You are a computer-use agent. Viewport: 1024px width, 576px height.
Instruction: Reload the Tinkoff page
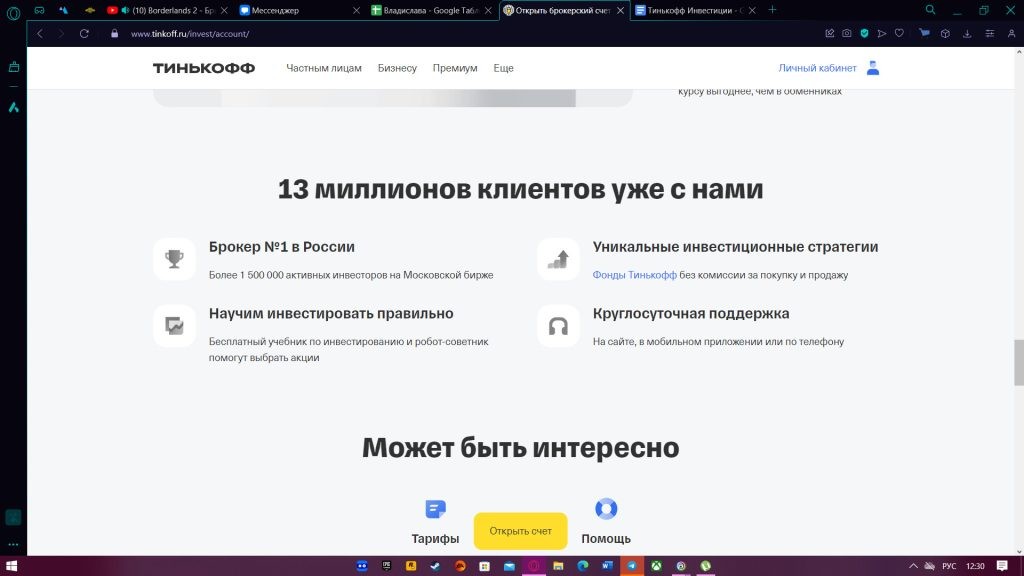[84, 34]
